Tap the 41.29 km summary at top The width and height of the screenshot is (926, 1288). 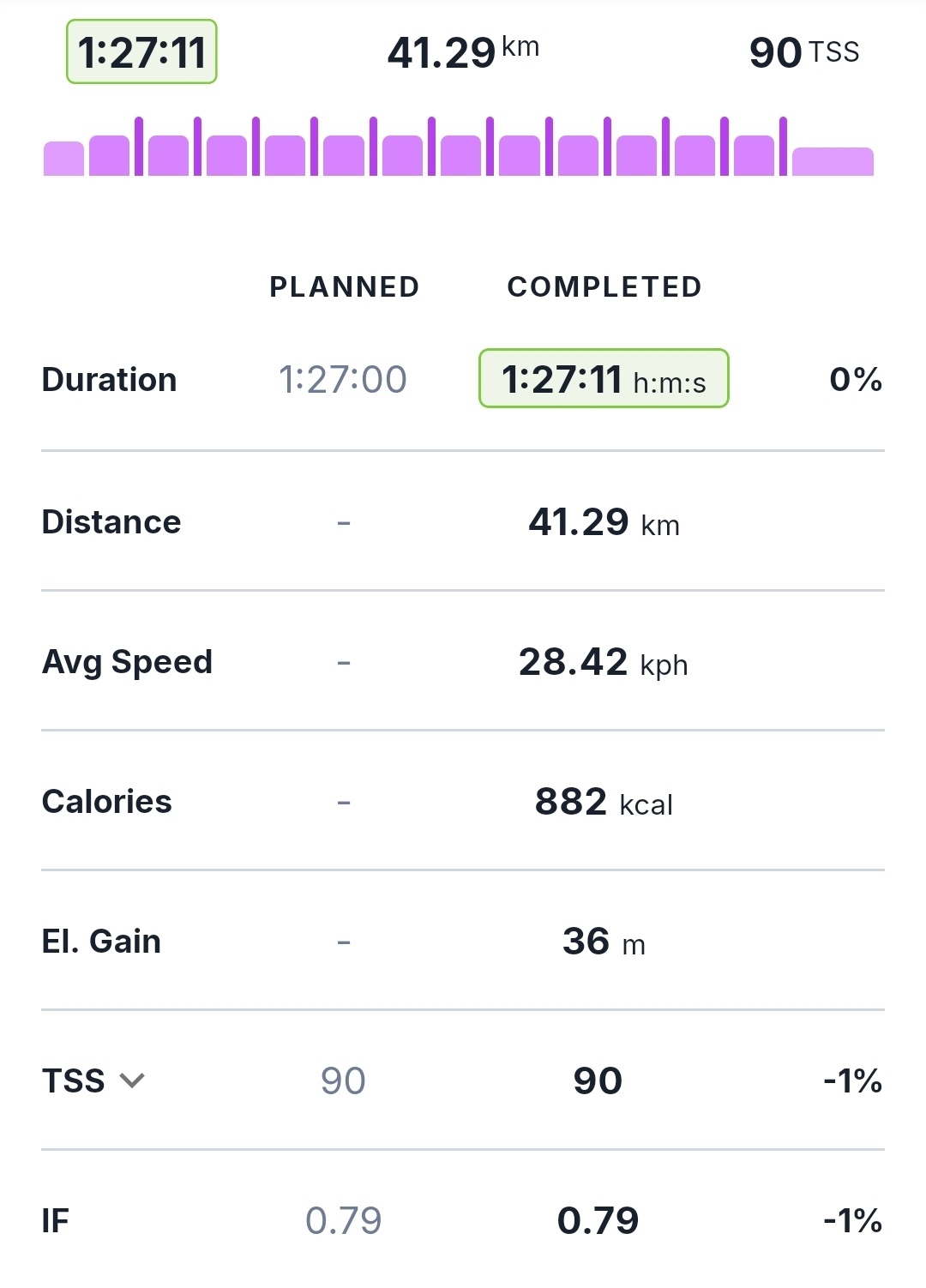tap(463, 52)
